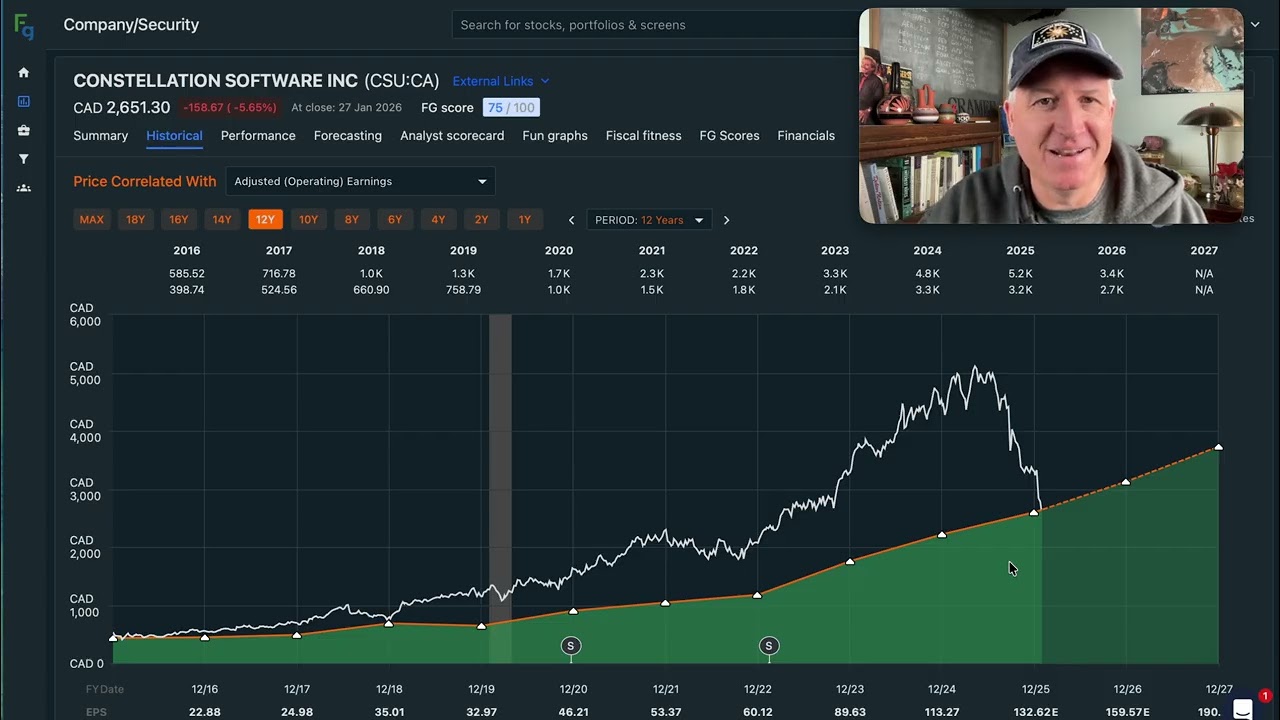Expand External Links dropdown

[x=500, y=81]
